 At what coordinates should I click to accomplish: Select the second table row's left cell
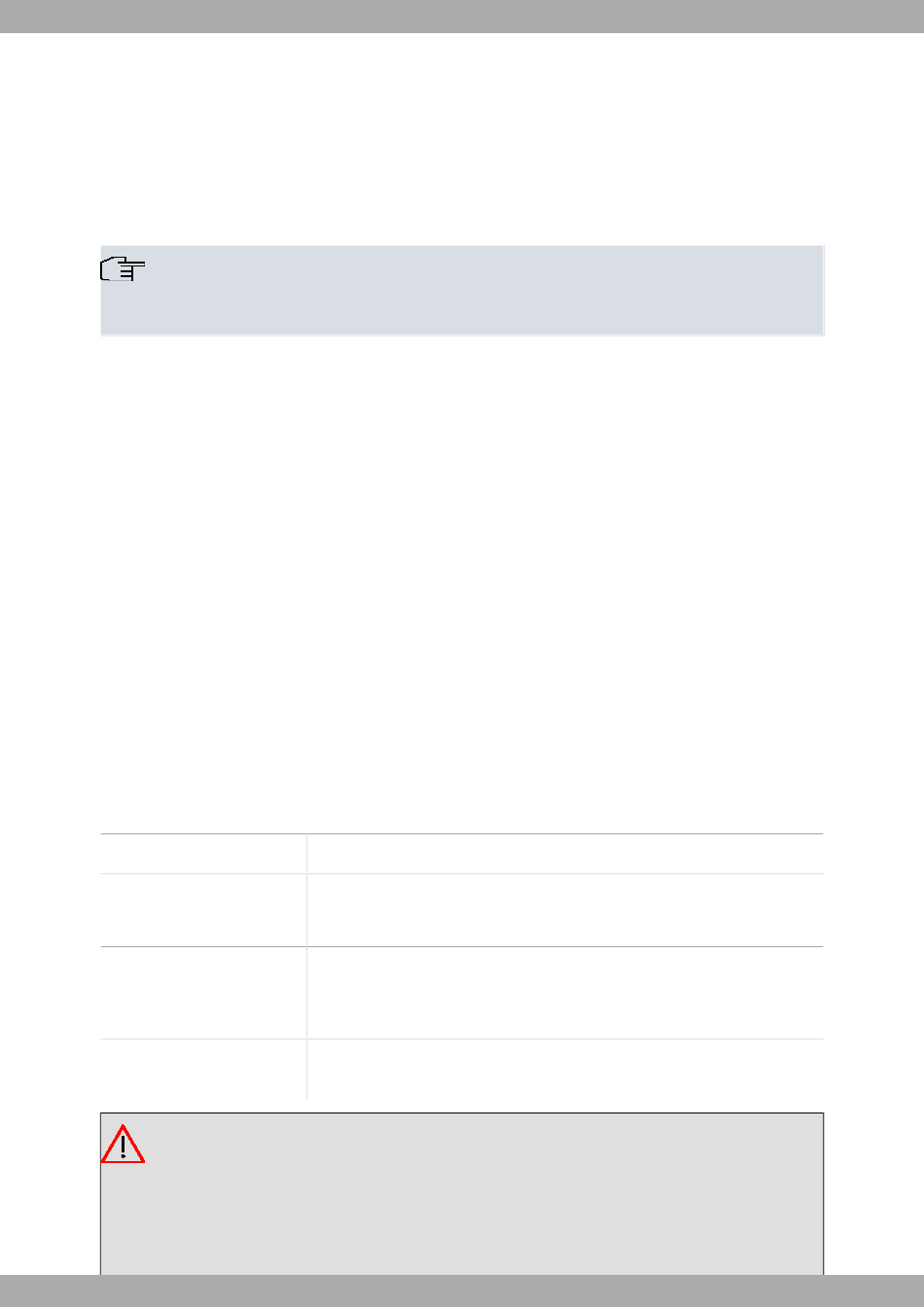(x=203, y=910)
